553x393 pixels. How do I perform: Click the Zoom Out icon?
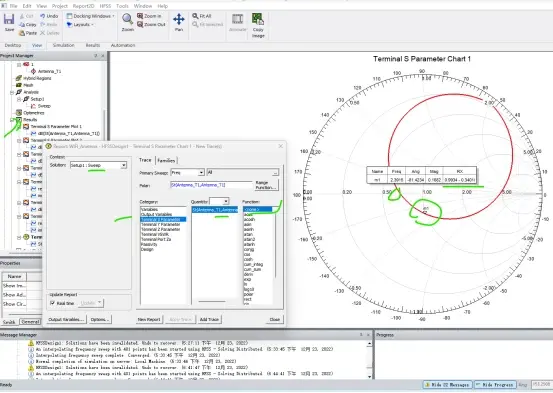tap(140, 24)
